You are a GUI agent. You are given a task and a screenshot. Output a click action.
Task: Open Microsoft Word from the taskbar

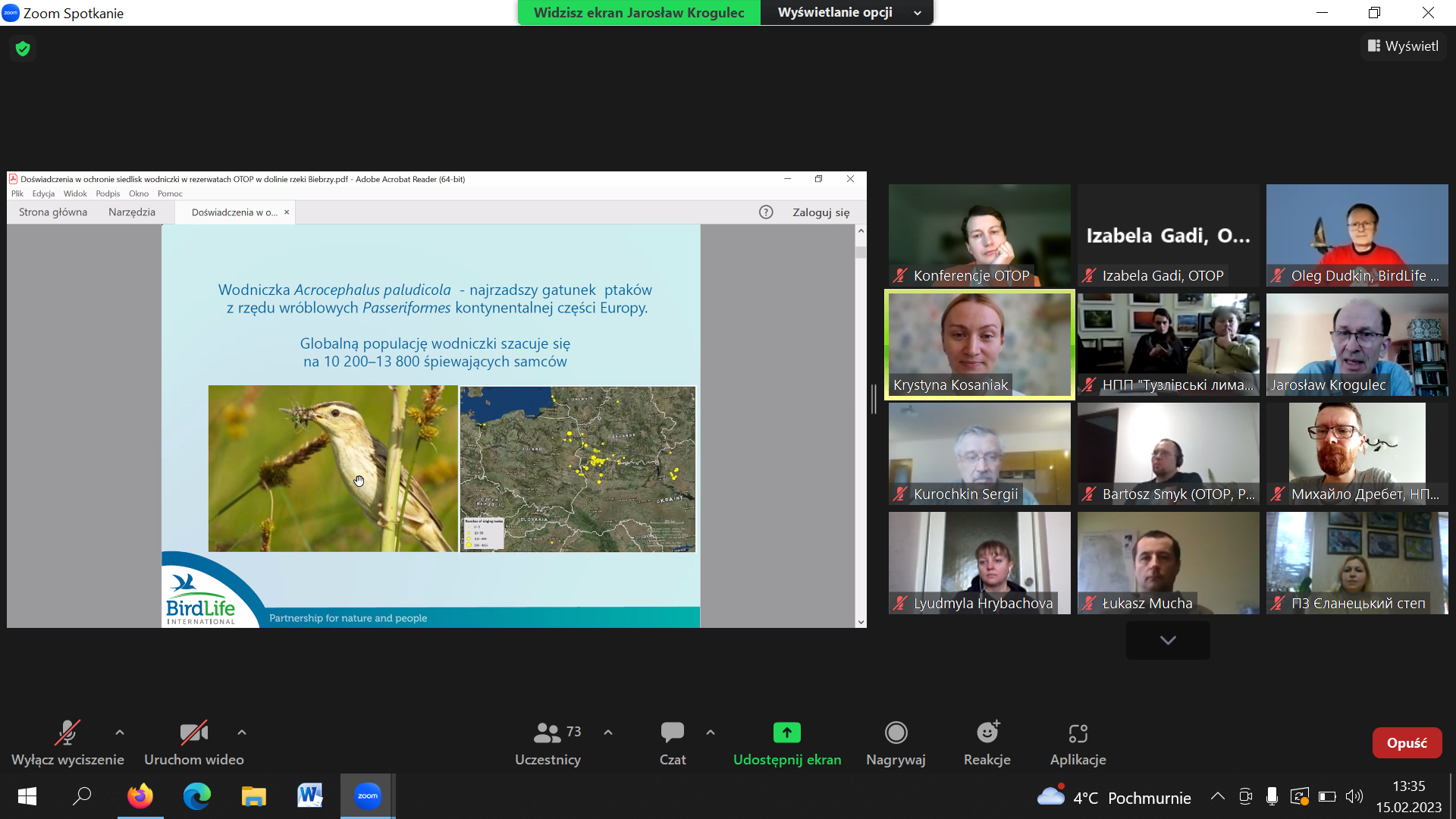click(309, 796)
